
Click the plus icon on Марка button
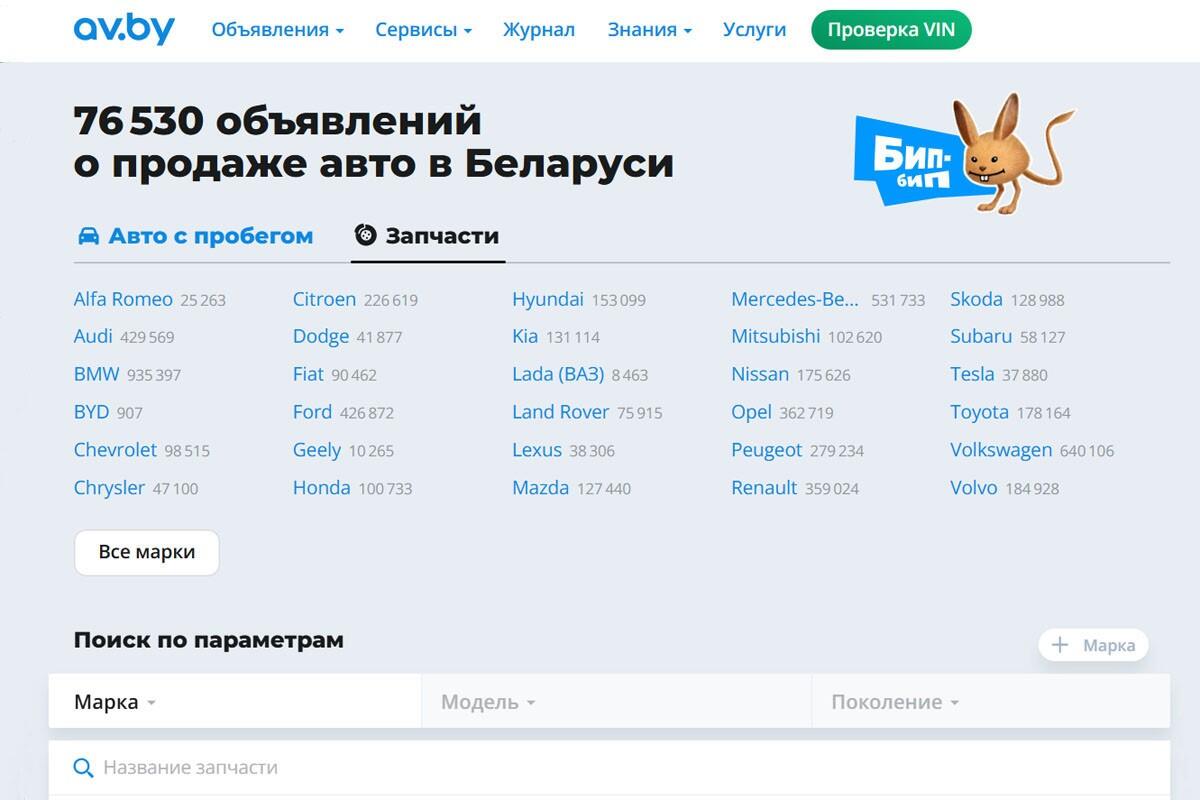click(1061, 645)
